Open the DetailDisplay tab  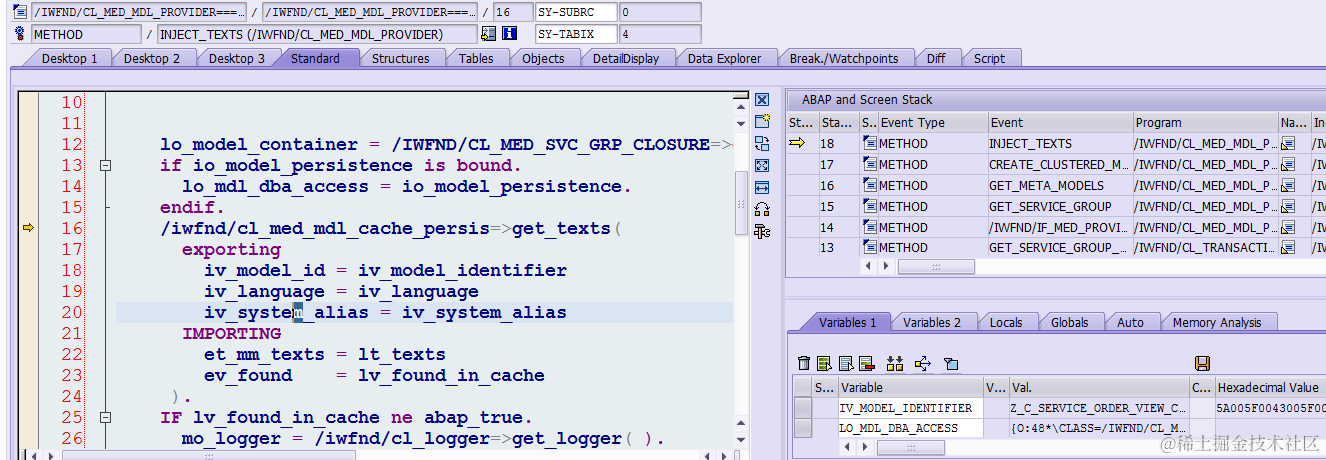coord(626,58)
